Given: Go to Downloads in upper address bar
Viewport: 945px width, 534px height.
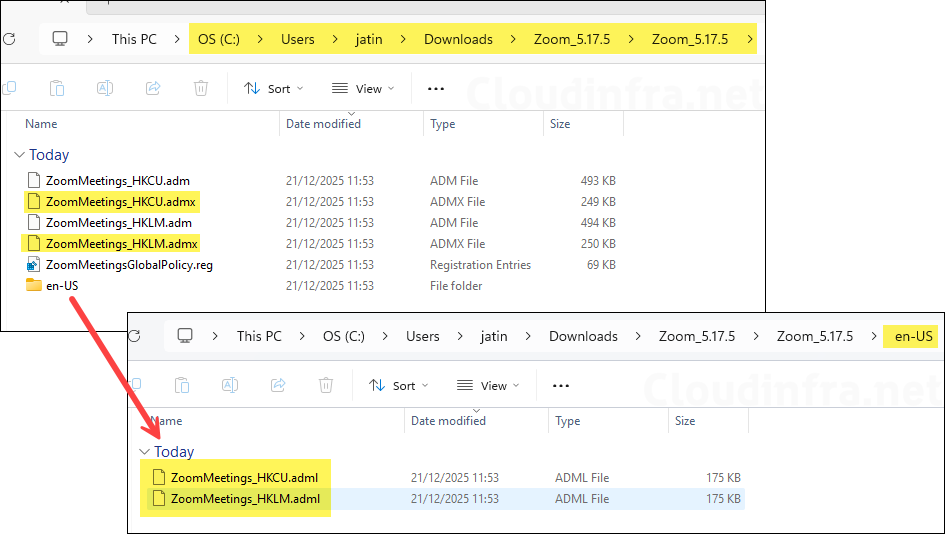Looking at the screenshot, I should [x=458, y=39].
